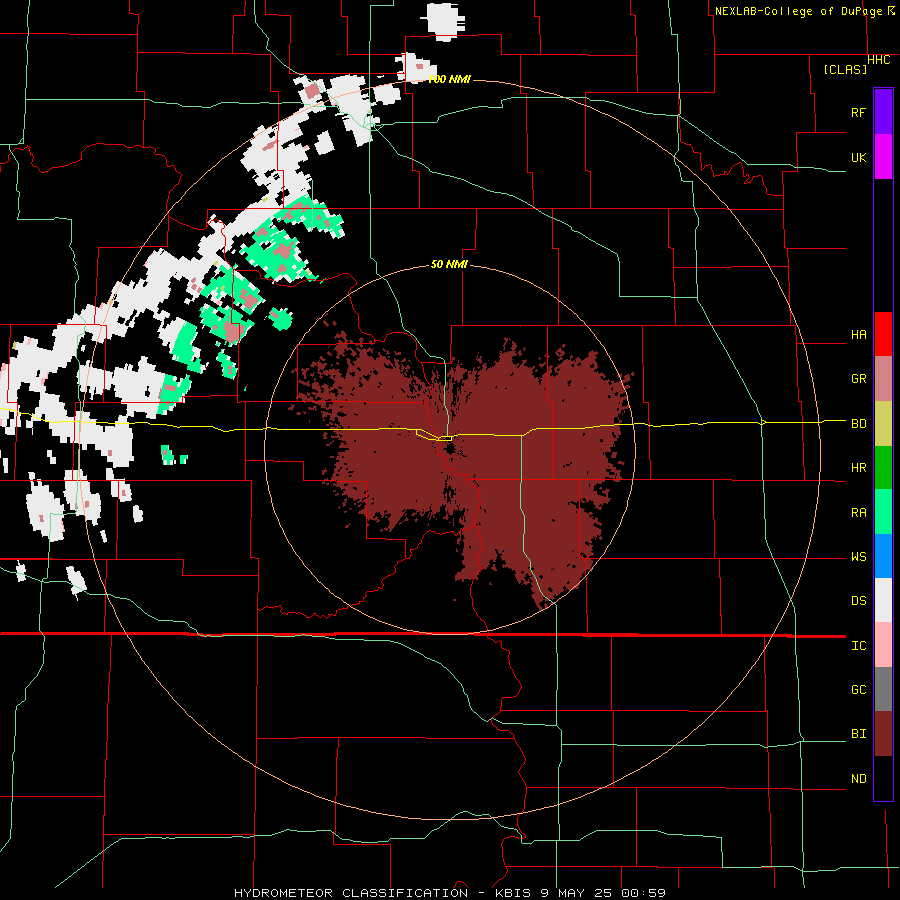Image resolution: width=900 pixels, height=900 pixels.
Task: Select the "BD" legend label
Action: click(858, 424)
